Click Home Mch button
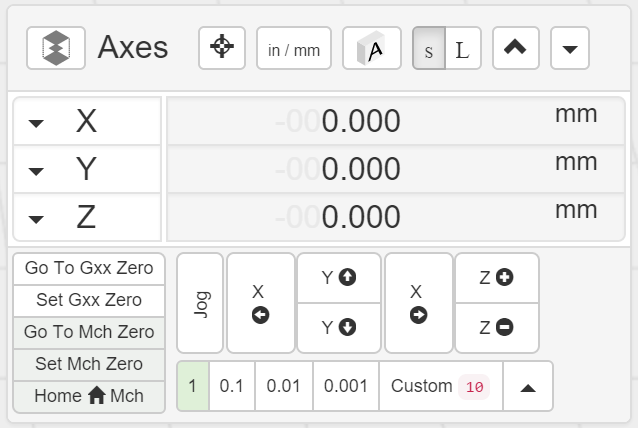 pos(89,396)
